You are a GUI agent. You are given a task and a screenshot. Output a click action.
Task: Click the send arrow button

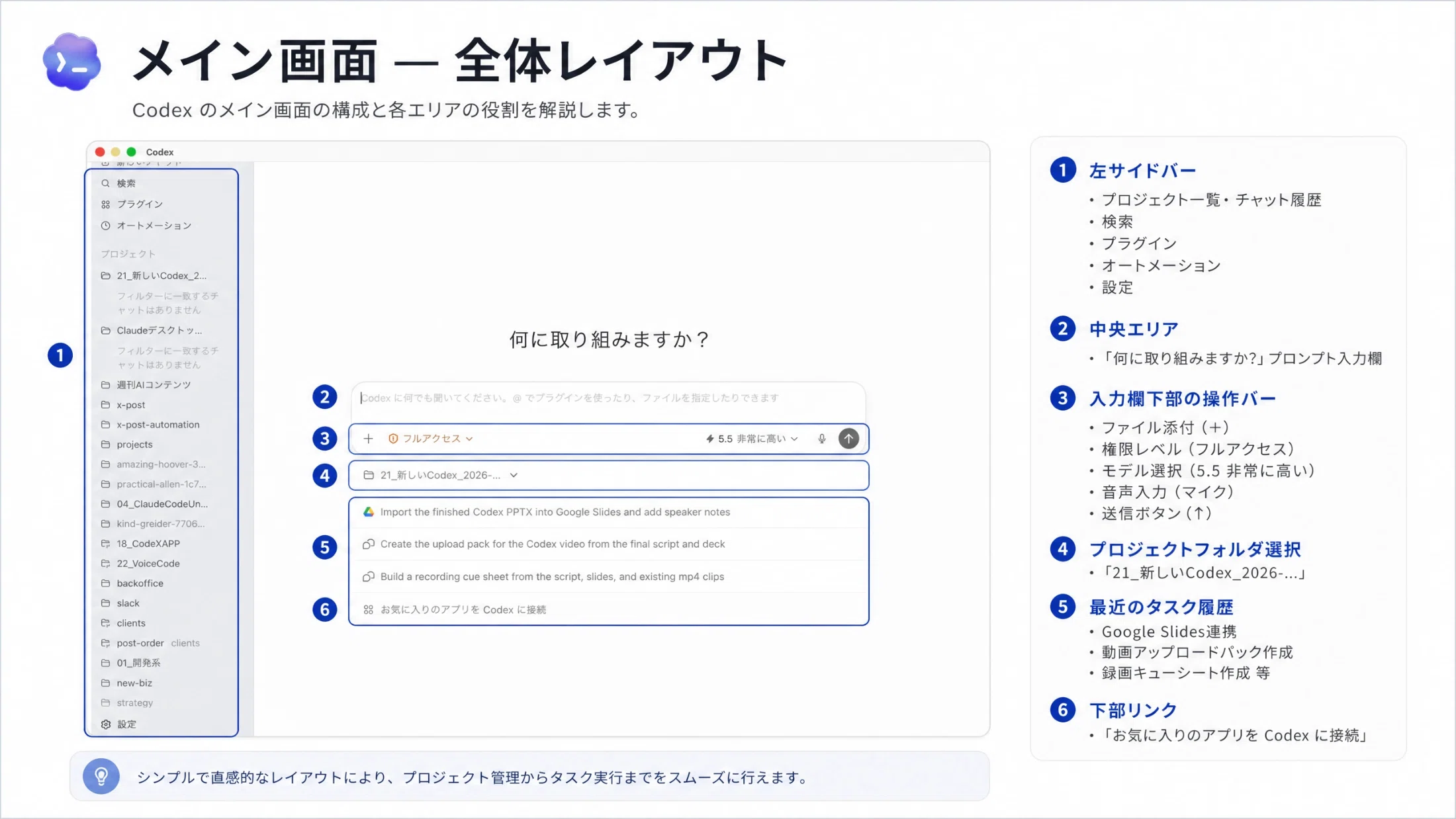pyautogui.click(x=848, y=439)
